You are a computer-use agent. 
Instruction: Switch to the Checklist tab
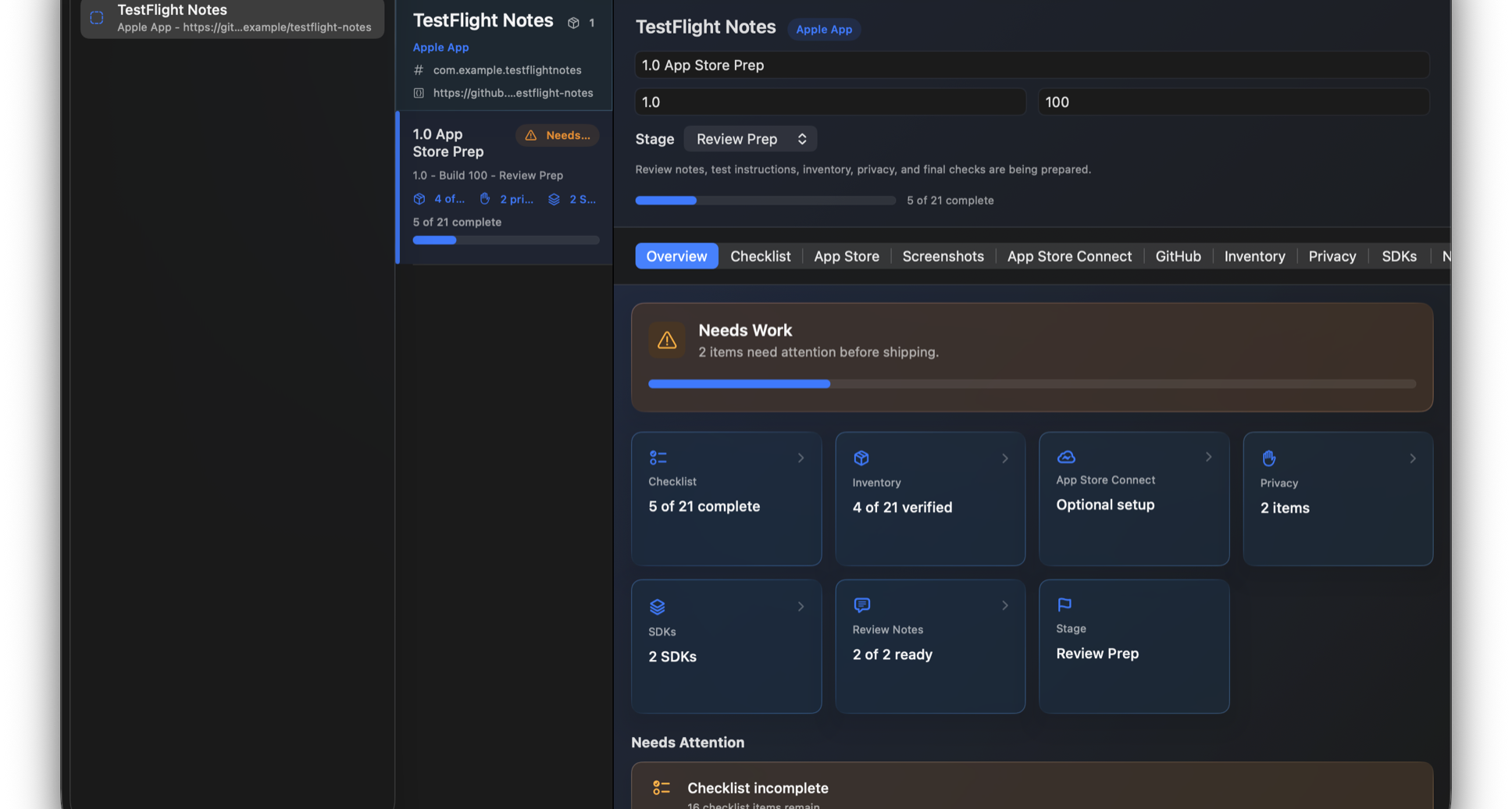point(761,256)
